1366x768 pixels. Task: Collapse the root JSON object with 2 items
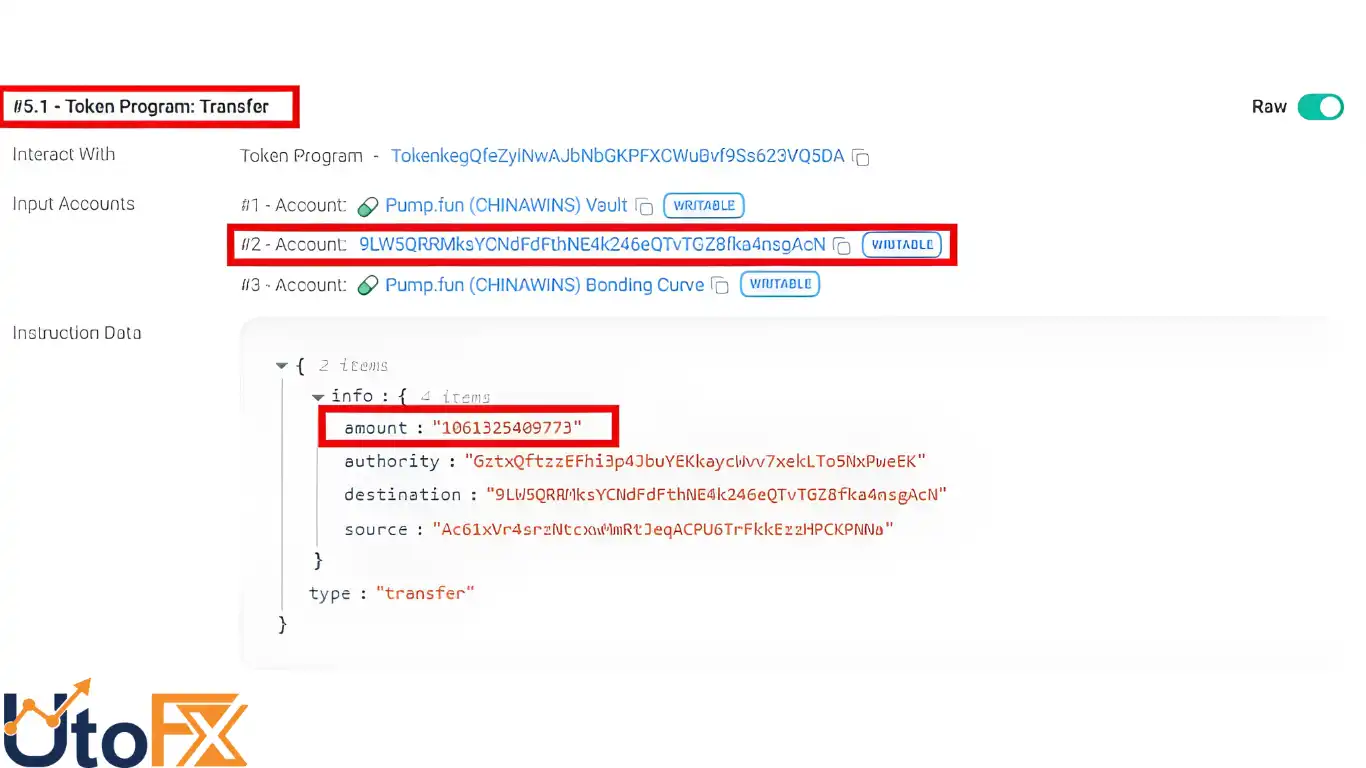[282, 366]
